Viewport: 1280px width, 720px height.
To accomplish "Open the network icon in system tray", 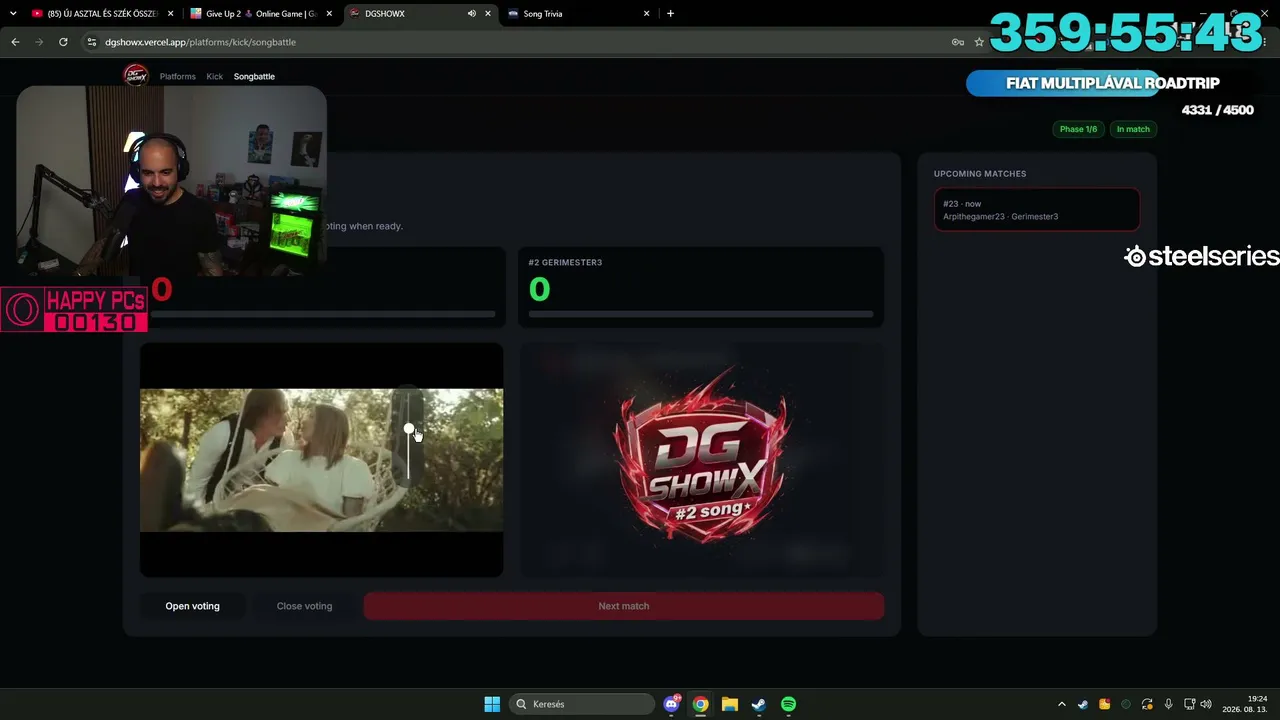I will tap(1189, 704).
